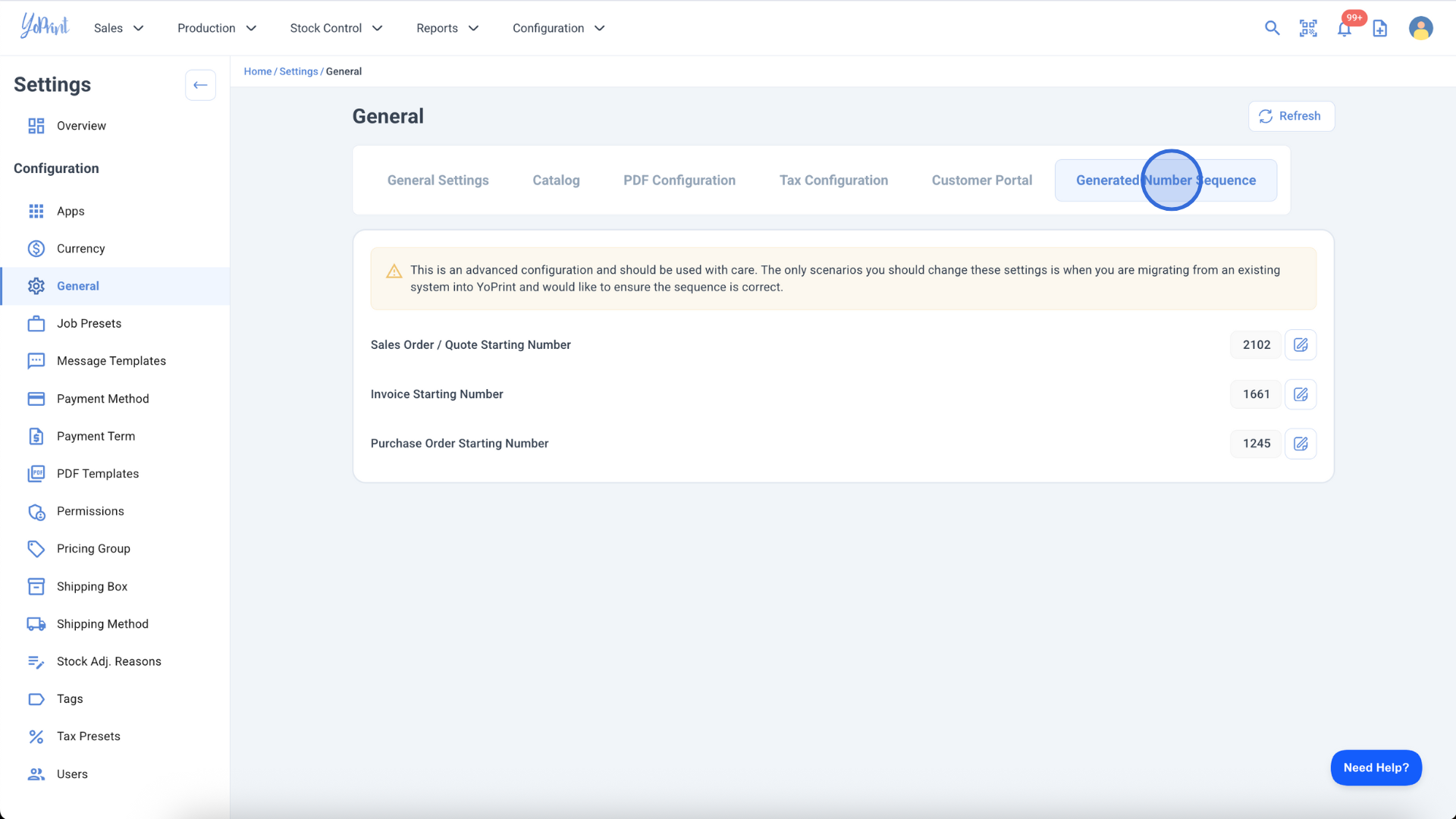The height and width of the screenshot is (819, 1456).
Task: Open Payment Method settings
Action: coord(102,399)
